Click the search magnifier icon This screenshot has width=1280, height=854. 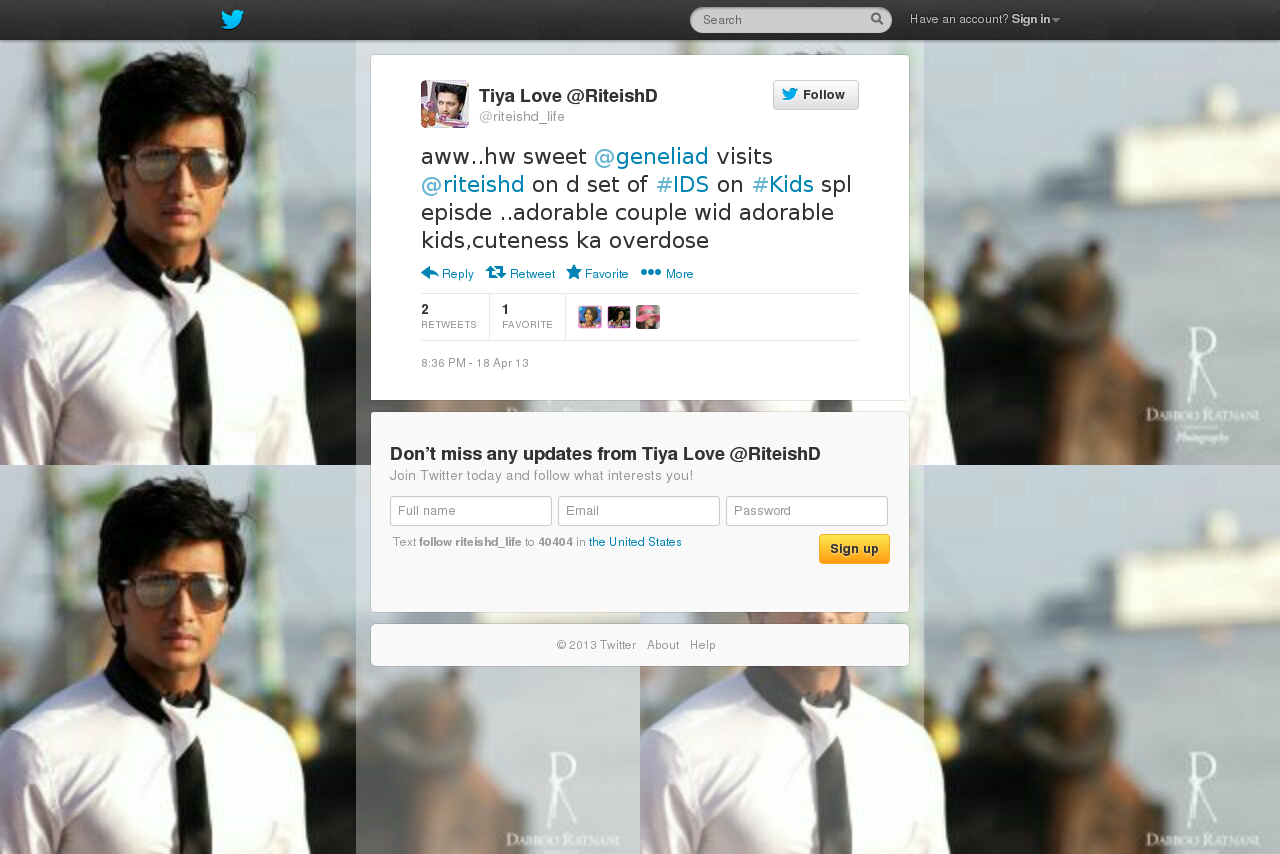877,19
